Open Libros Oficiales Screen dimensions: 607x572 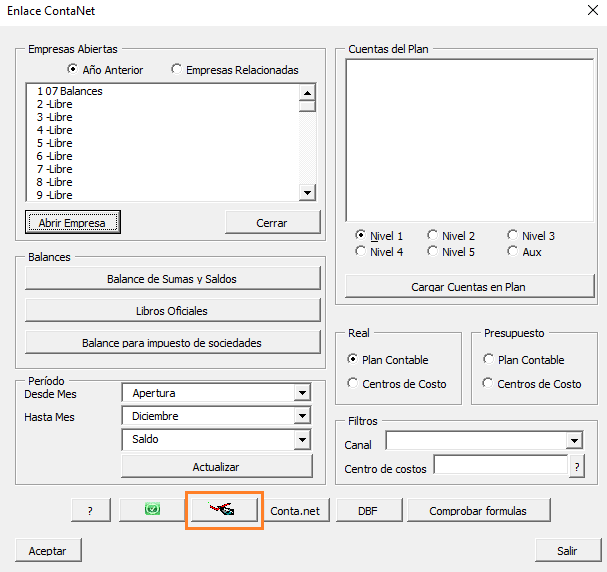coord(173,310)
